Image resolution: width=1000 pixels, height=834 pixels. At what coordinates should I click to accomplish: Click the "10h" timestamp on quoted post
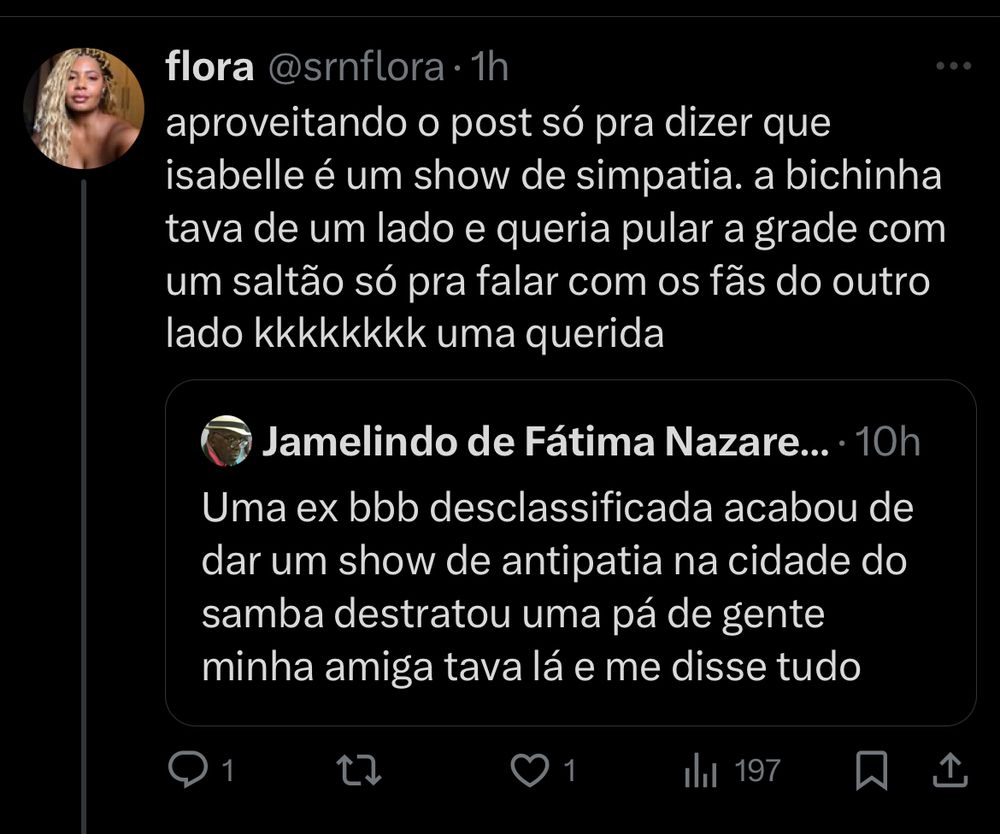889,441
